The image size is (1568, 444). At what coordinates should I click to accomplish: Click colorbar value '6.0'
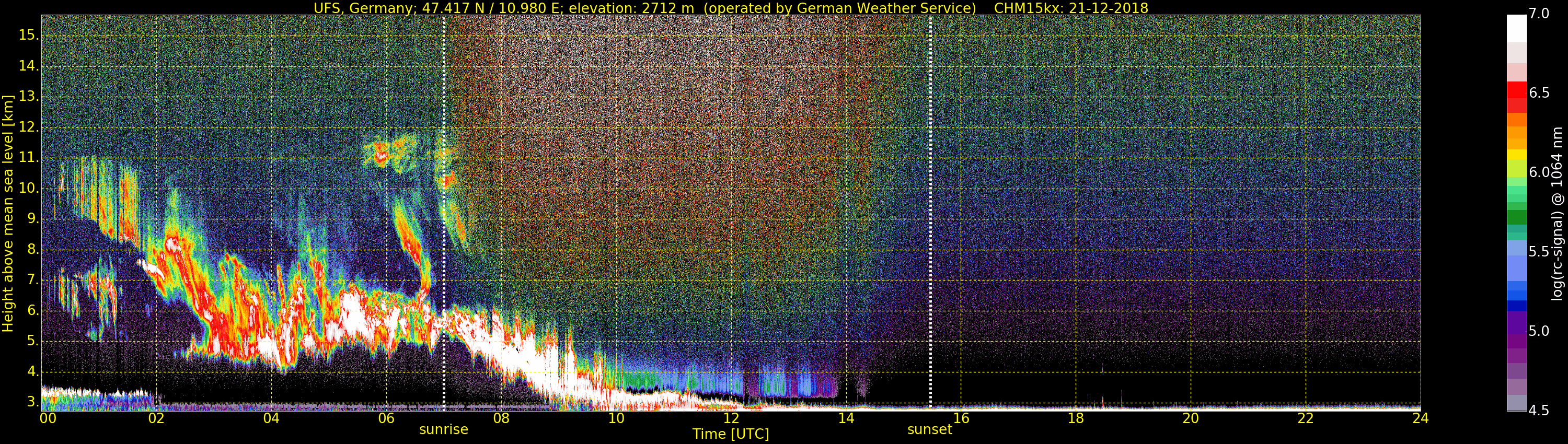coord(1538,173)
